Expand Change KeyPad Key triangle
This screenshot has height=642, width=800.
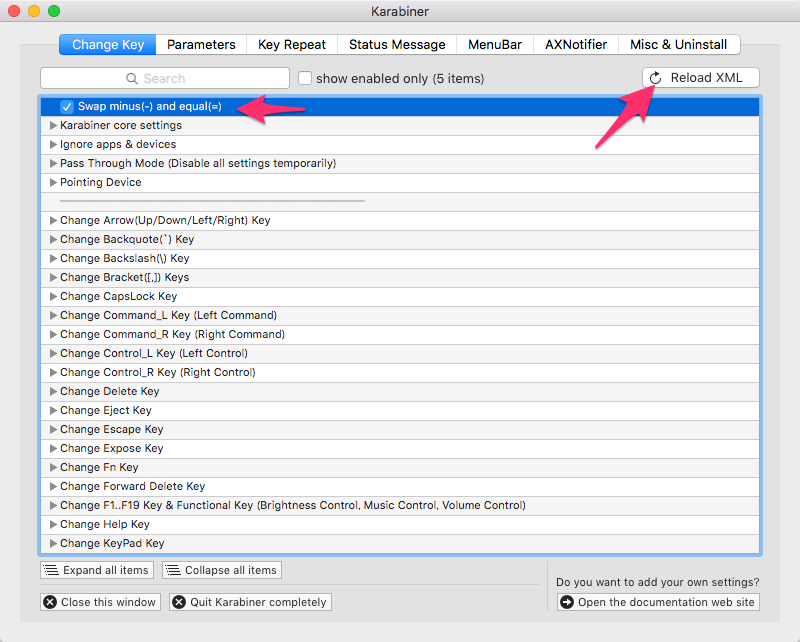pos(53,544)
